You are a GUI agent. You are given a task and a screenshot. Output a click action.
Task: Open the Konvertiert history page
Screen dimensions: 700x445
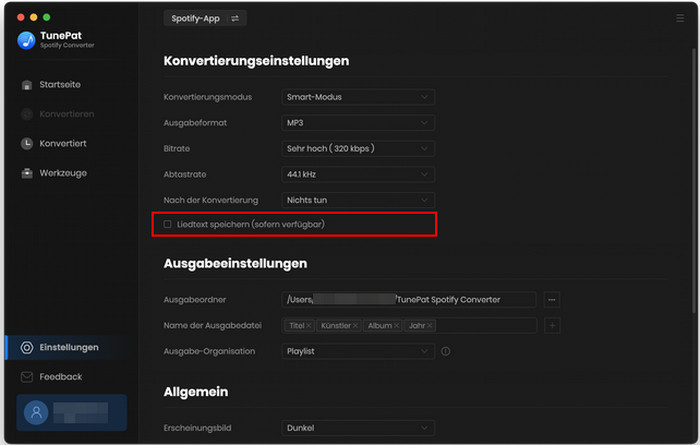click(x=62, y=143)
